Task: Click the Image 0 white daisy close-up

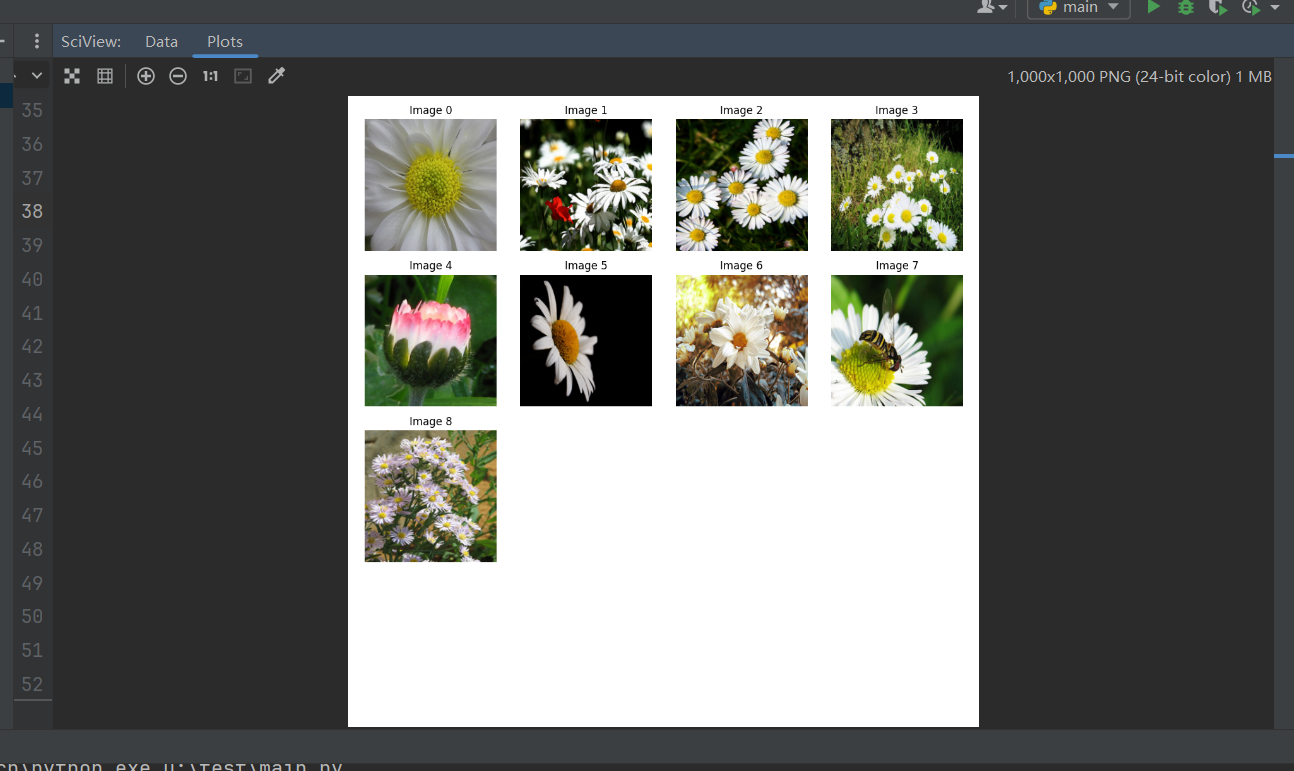Action: [431, 185]
